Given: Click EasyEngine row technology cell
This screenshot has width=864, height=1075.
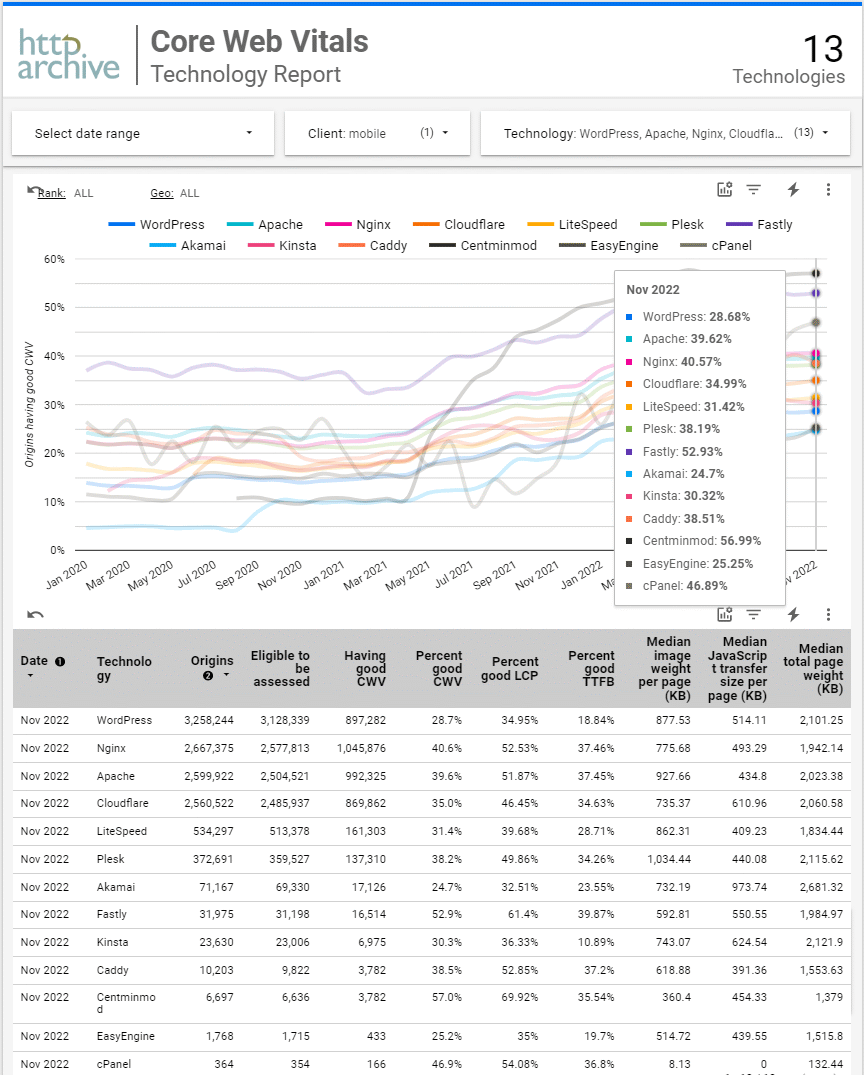Looking at the screenshot, I should tap(125, 1036).
